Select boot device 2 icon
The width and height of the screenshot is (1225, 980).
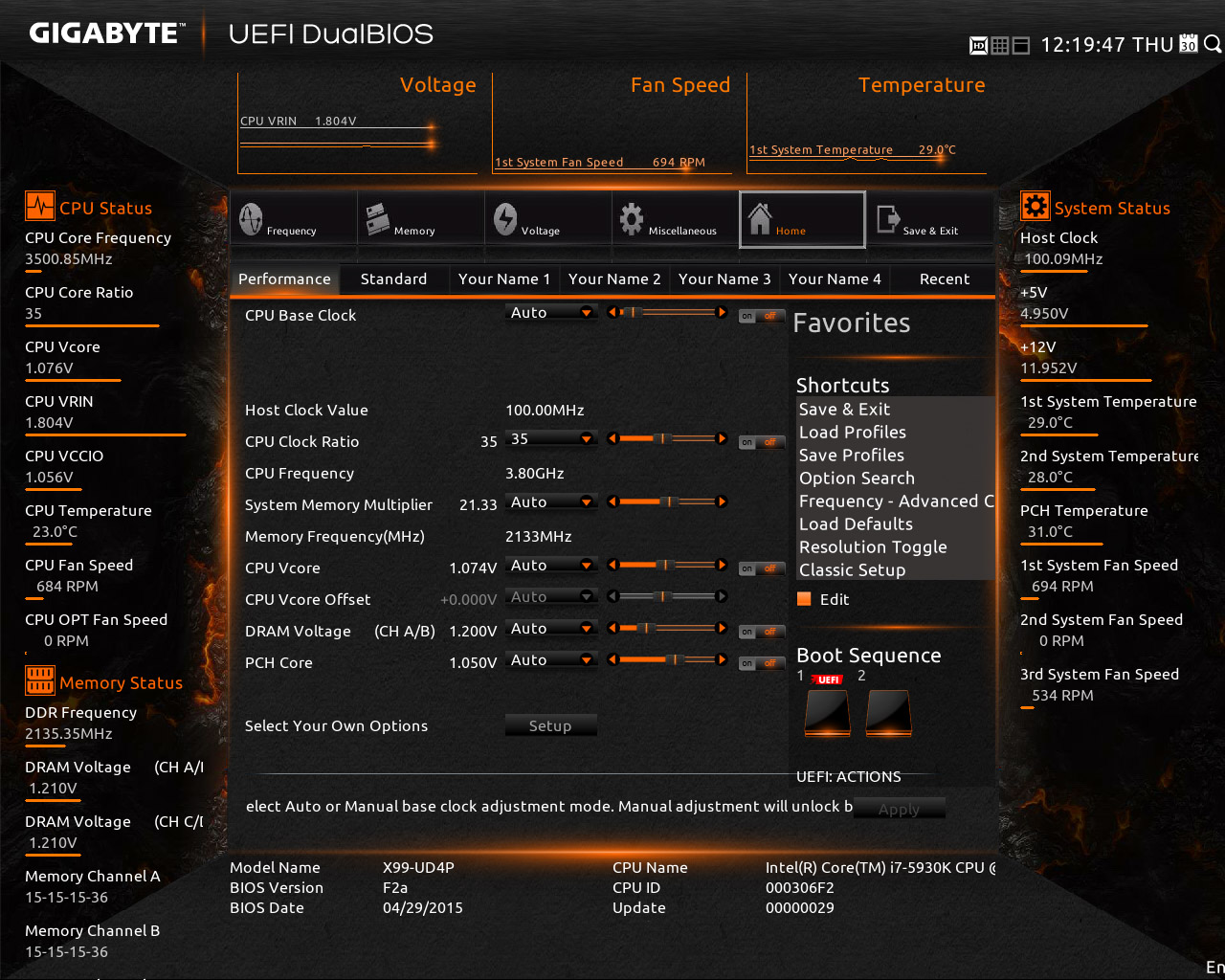888,712
